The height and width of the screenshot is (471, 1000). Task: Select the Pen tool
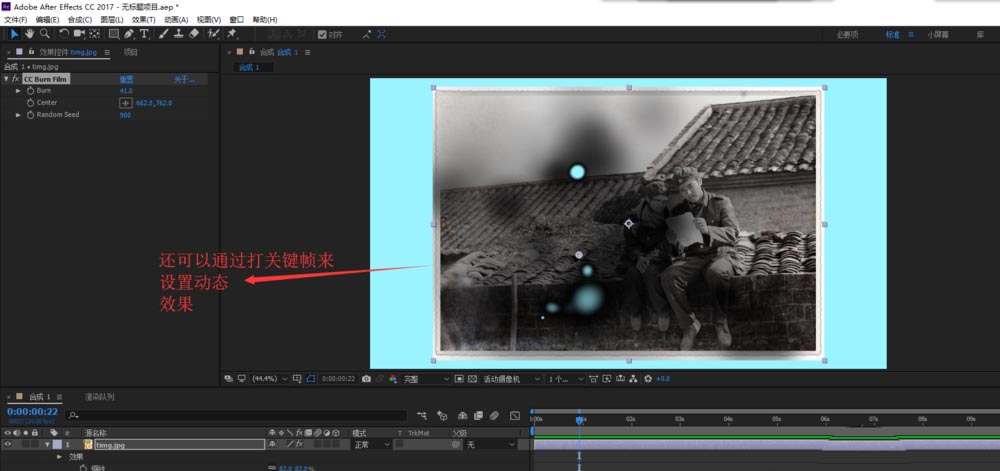point(129,34)
